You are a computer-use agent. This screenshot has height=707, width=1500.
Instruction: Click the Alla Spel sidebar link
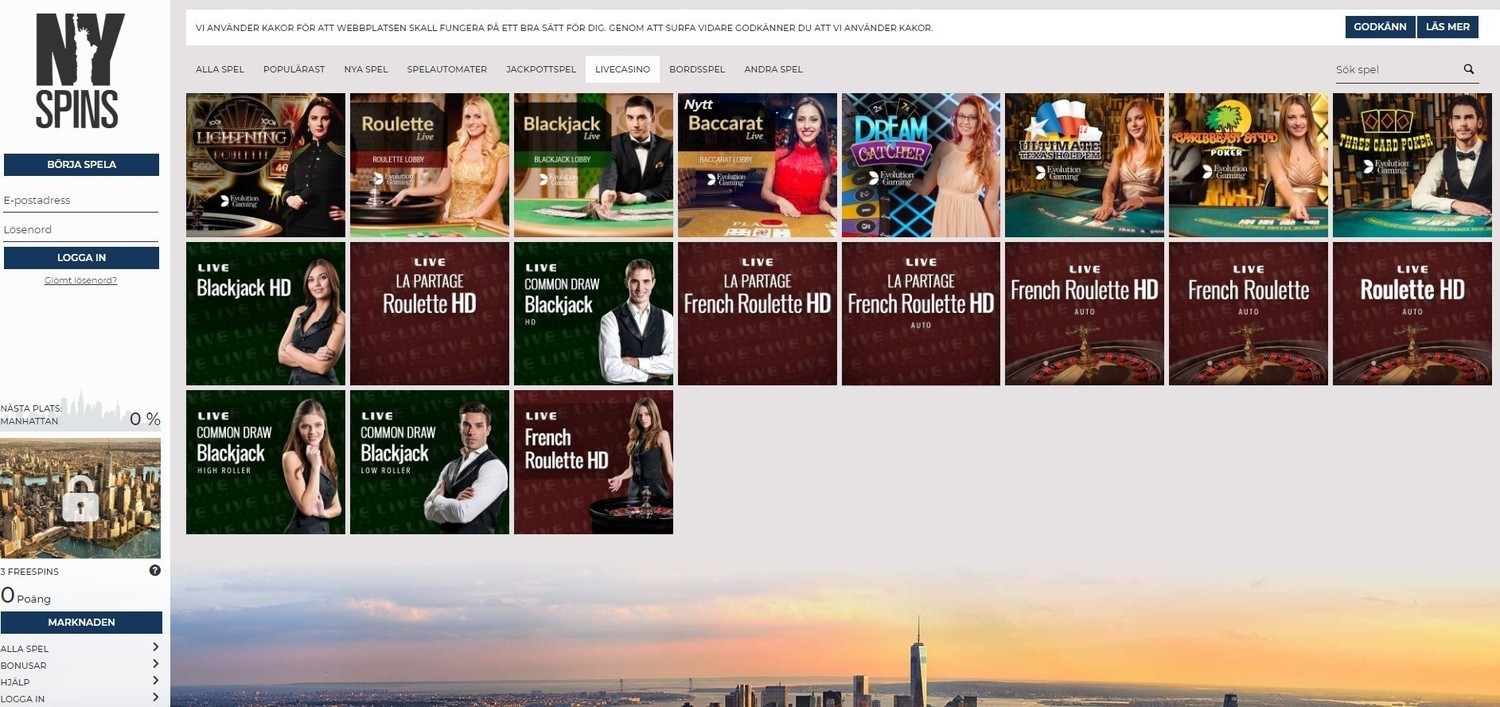[25, 649]
